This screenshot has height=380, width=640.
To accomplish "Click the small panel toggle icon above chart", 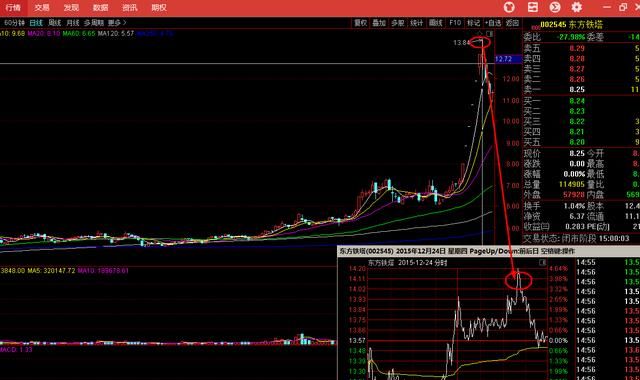I will (490, 33).
